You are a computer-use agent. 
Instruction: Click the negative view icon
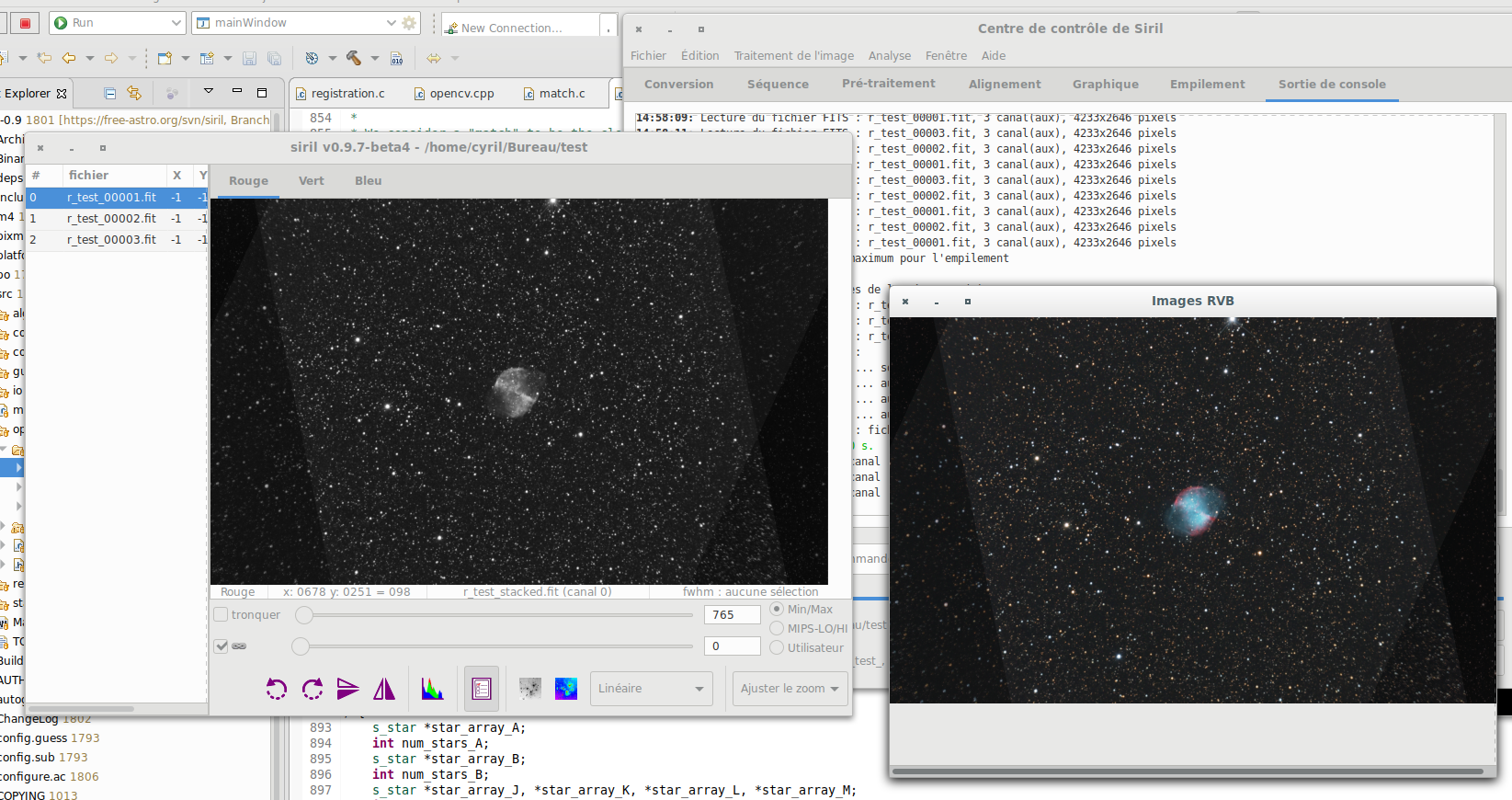[x=529, y=689]
